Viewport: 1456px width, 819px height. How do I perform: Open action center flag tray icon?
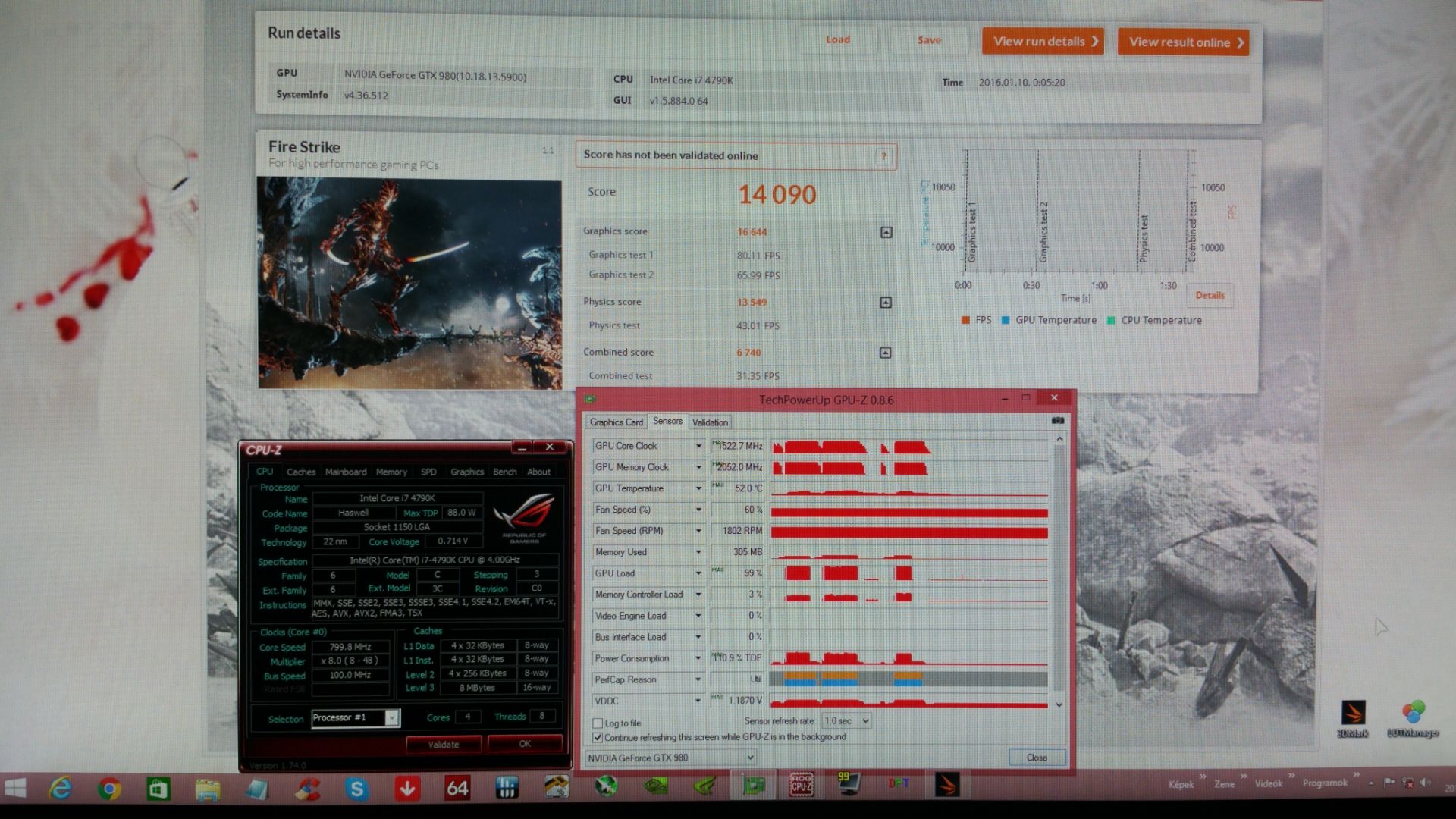(x=1390, y=783)
